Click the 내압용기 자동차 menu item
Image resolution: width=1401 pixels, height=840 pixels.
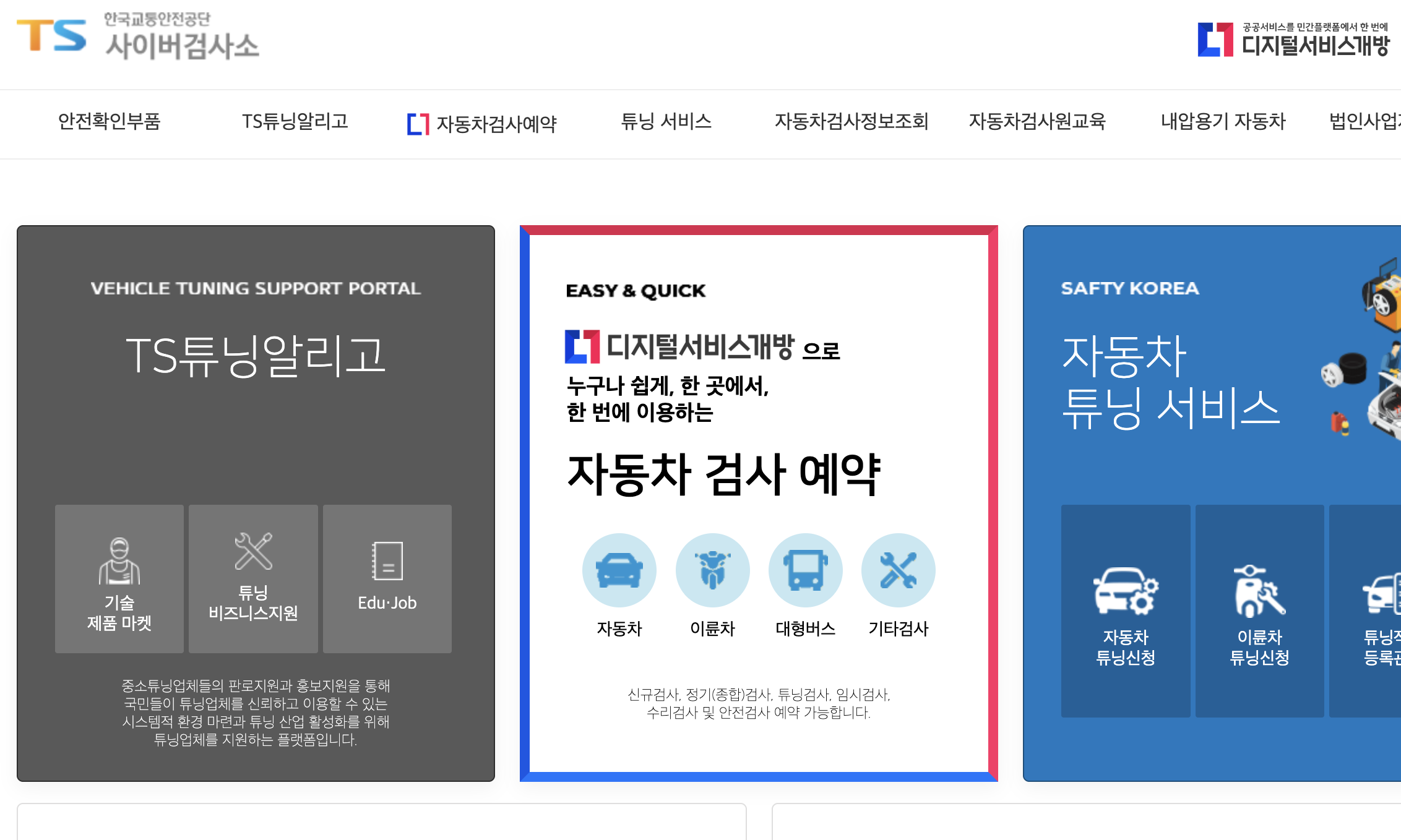pos(1223,121)
